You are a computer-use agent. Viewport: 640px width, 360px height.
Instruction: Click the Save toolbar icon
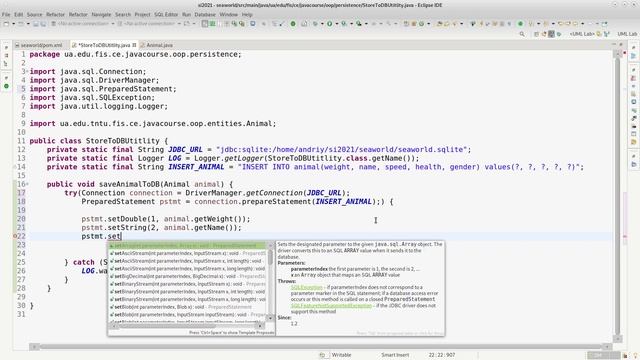tap(36, 24)
